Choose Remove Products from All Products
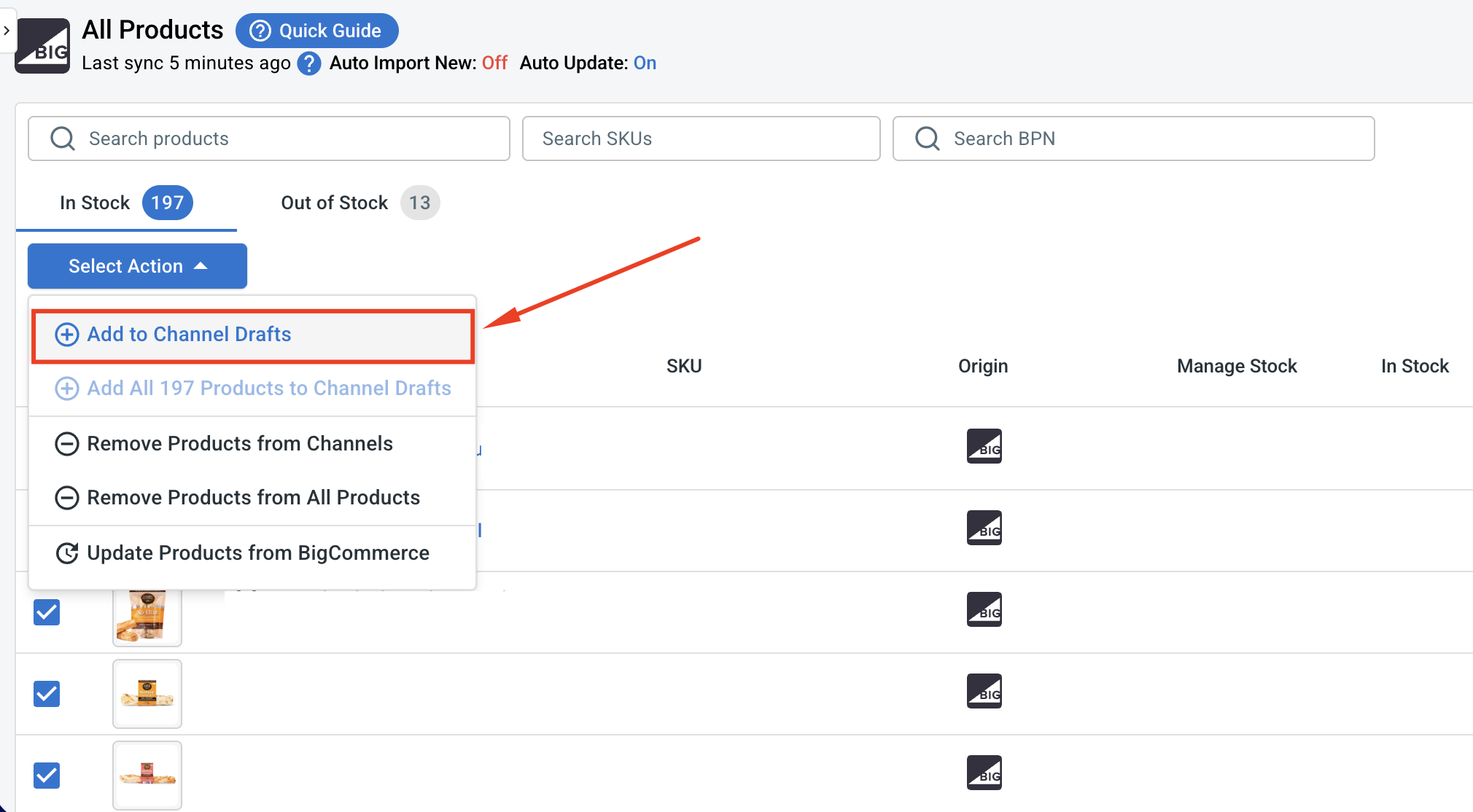Screen dimensions: 1473x812 click(253, 497)
